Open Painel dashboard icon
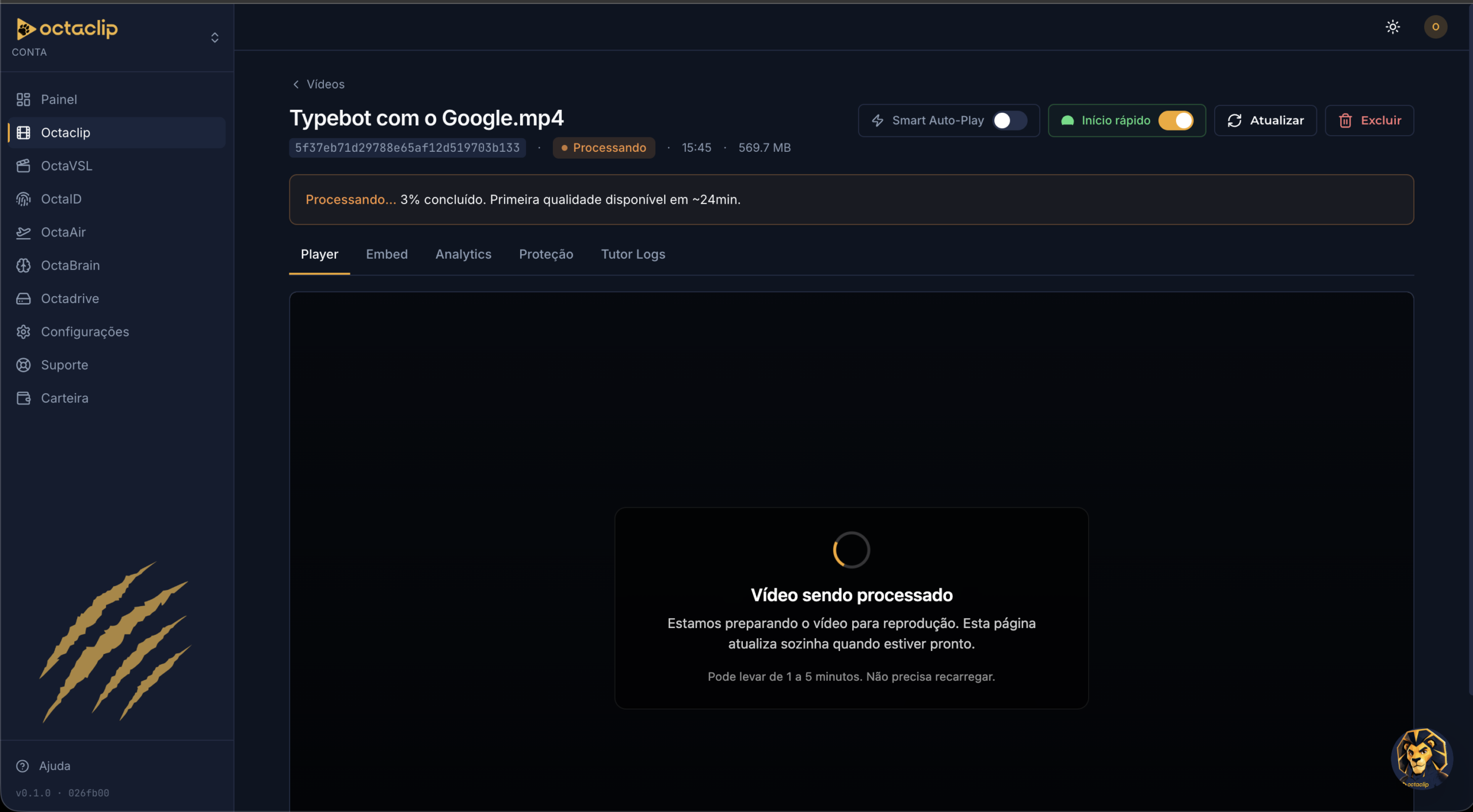Screen dimensions: 1473x812 pyautogui.click(x=23, y=99)
